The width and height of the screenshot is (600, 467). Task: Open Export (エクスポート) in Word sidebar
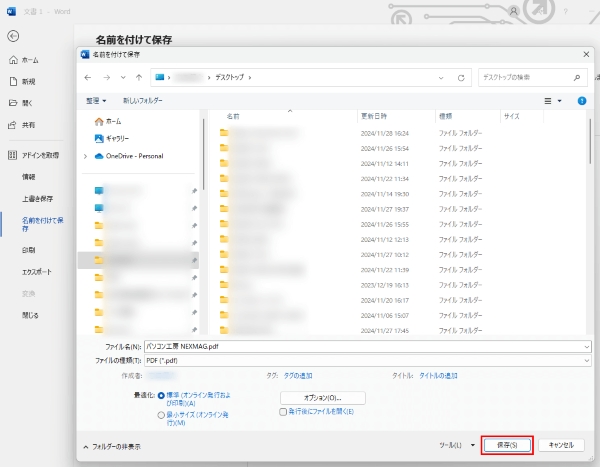pos(36,272)
